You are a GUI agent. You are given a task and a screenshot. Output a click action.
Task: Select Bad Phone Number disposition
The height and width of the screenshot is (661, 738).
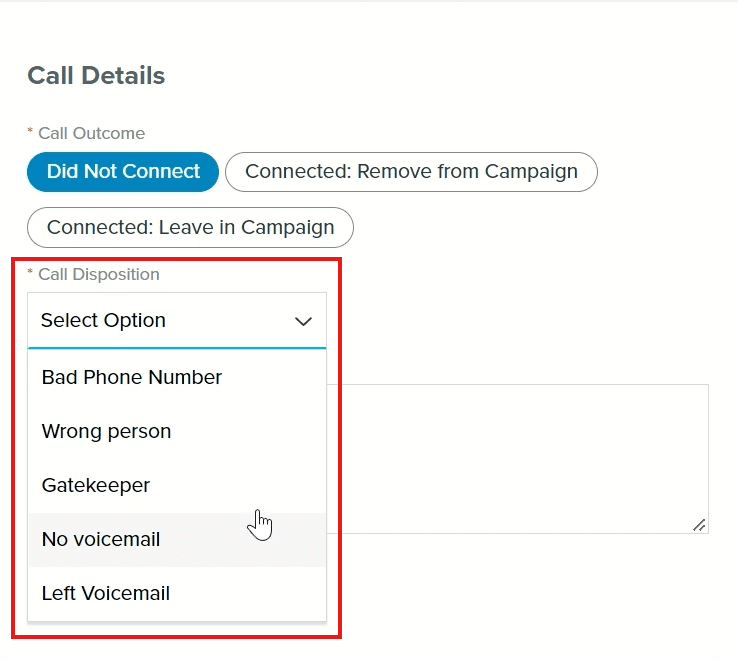[132, 378]
